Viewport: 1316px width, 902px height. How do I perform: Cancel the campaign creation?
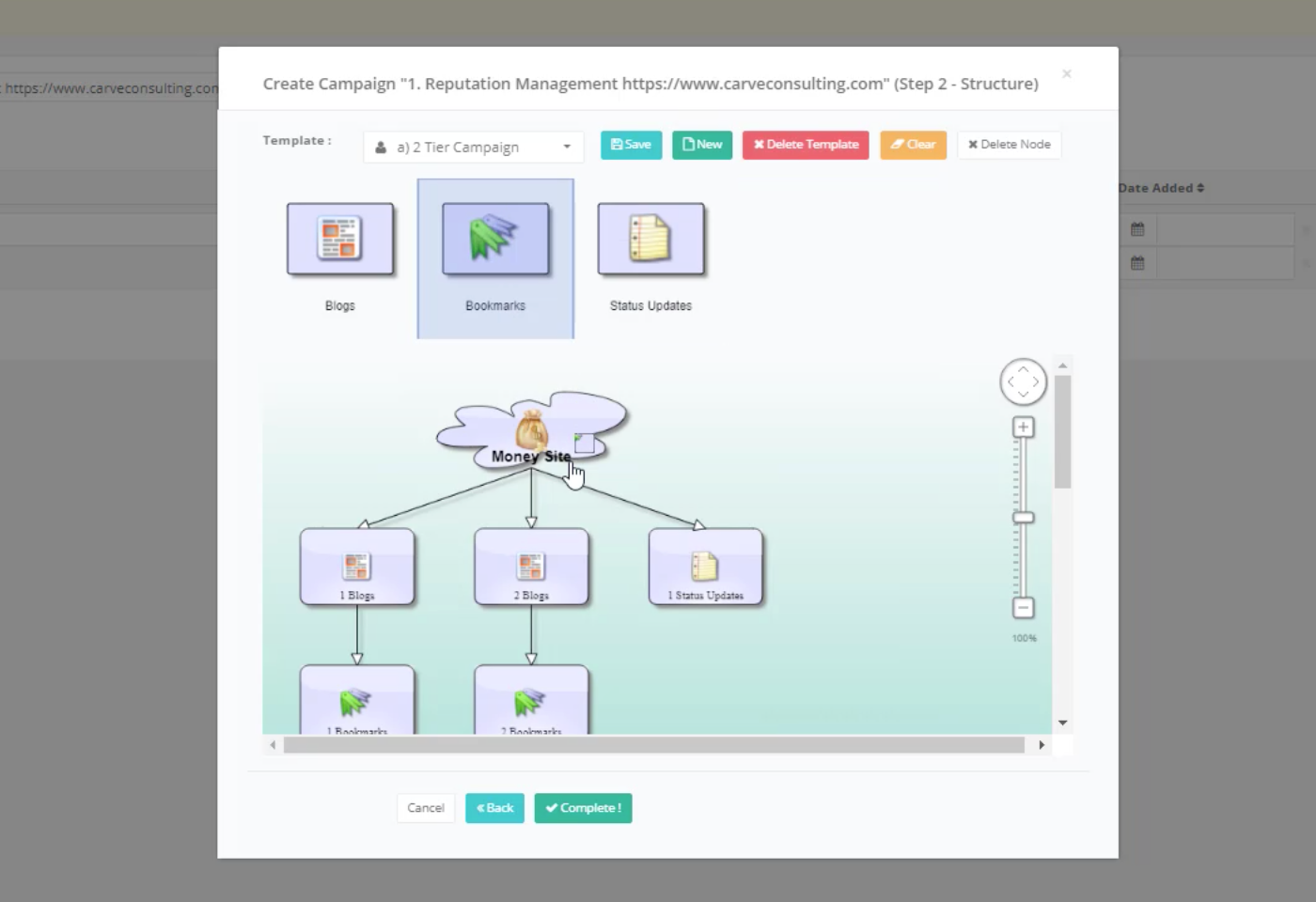[426, 808]
